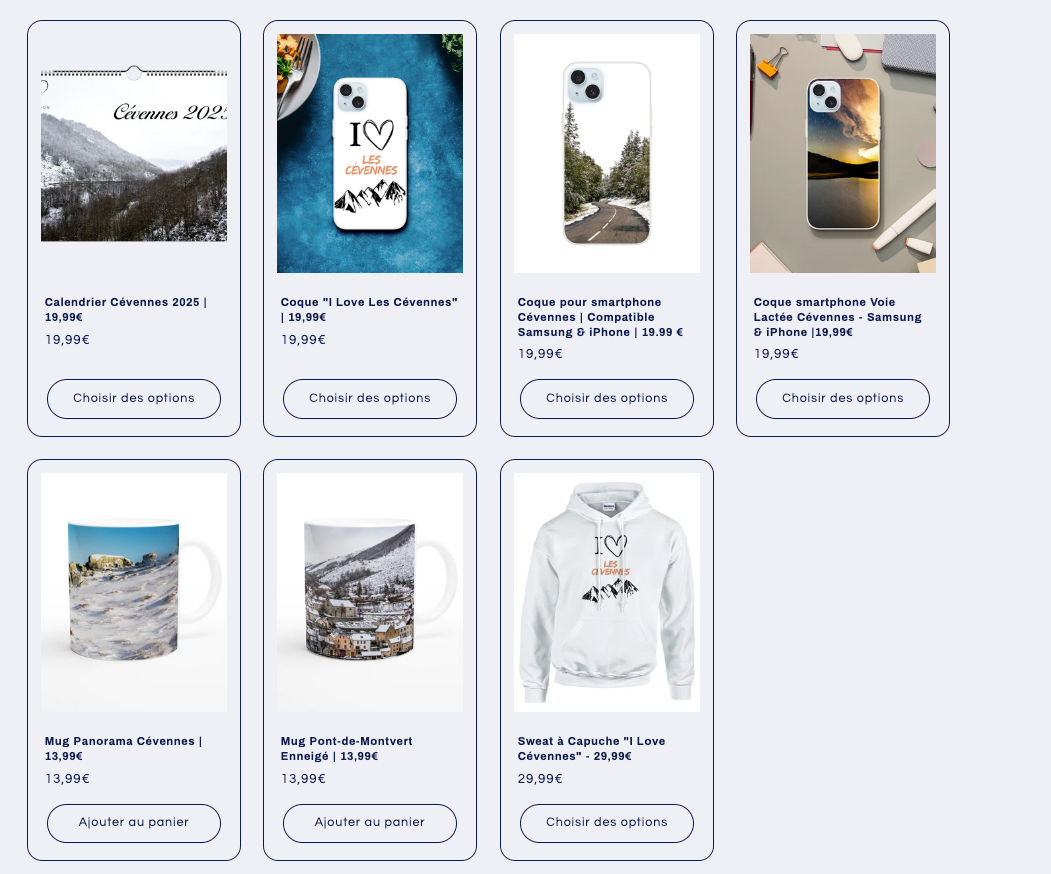
Task: Add Mug Pont-de-Montvert Enneigé to cart
Action: (370, 823)
